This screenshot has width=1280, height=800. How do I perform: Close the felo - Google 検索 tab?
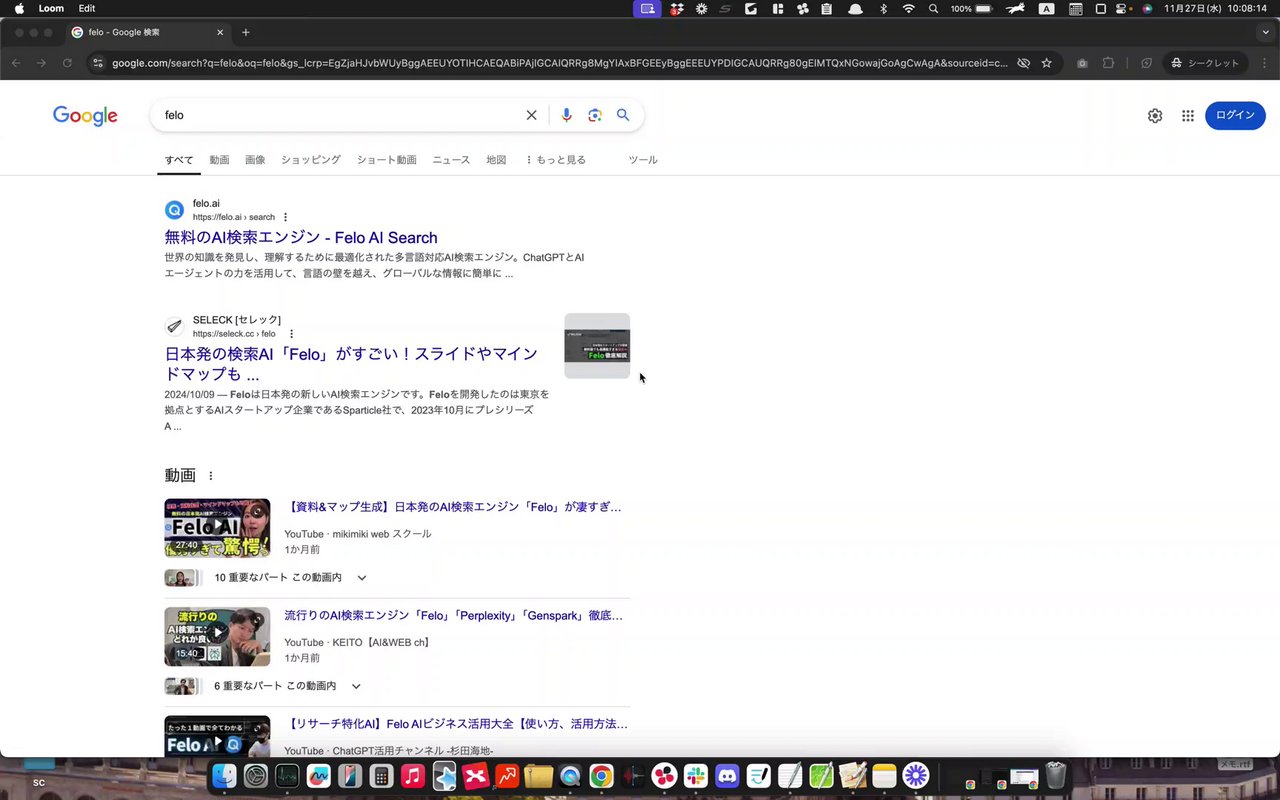coord(220,32)
